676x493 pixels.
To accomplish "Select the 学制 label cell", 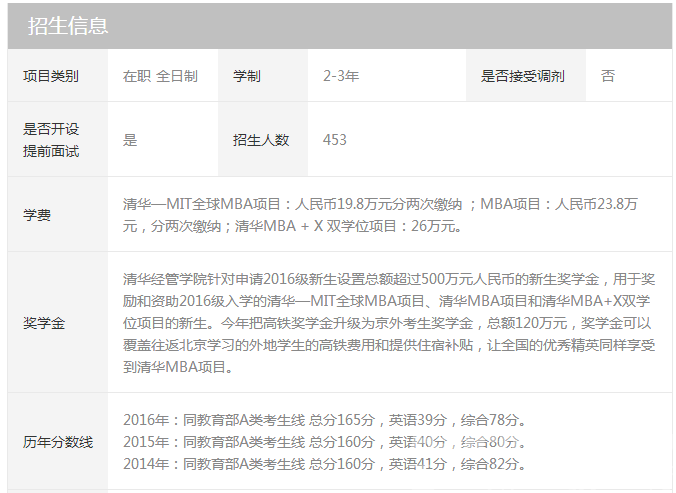I will click(247, 76).
